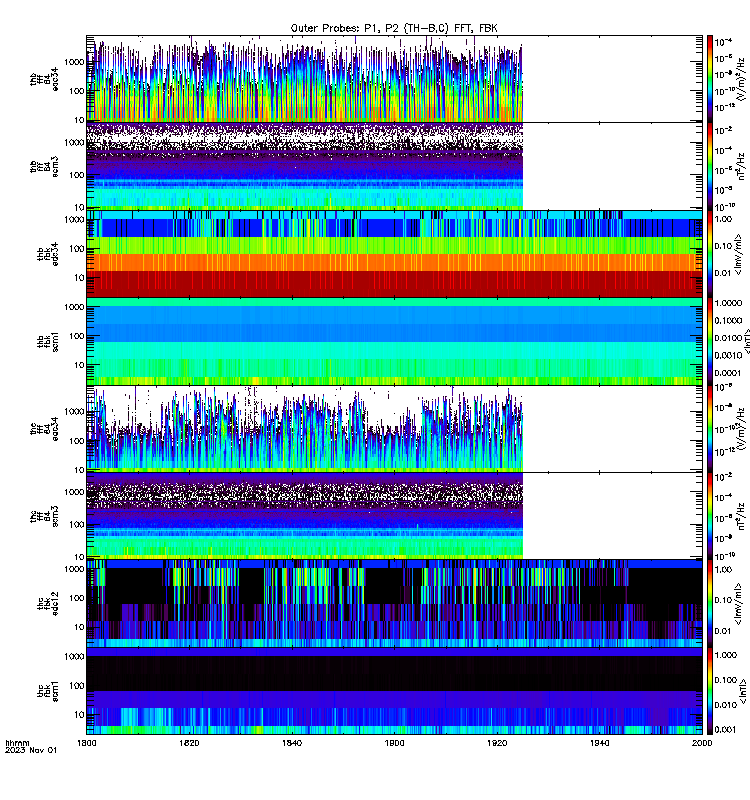Click the "thb fbk edc34" panel label
Screen dimensions: 750x800
click(48, 254)
